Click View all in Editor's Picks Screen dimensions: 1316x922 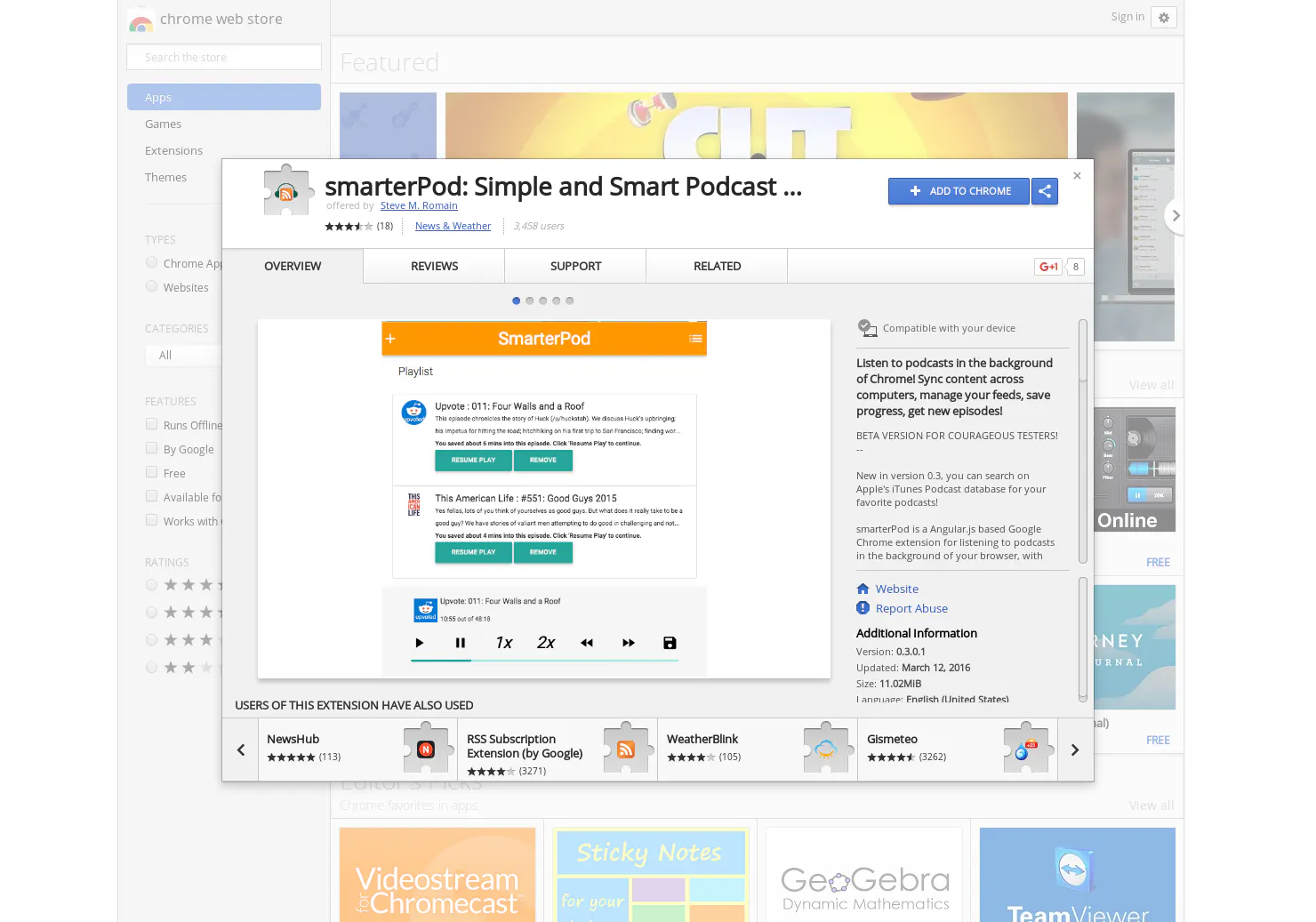point(1151,806)
